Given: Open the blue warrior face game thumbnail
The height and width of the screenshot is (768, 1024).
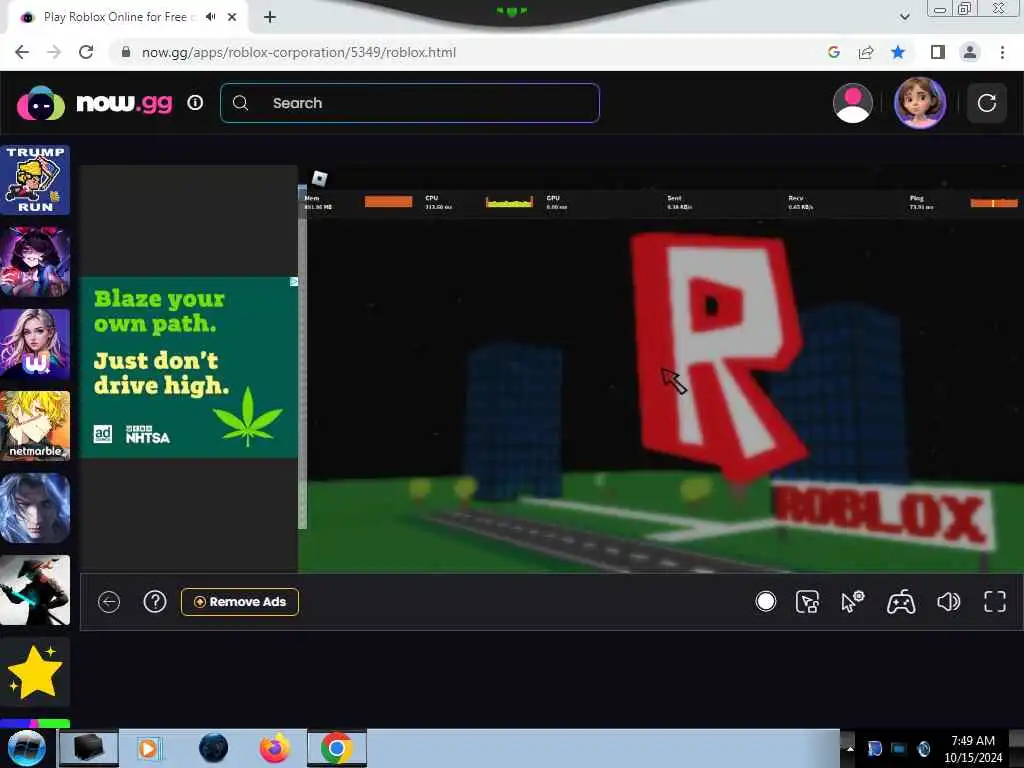Looking at the screenshot, I should pyautogui.click(x=35, y=509).
